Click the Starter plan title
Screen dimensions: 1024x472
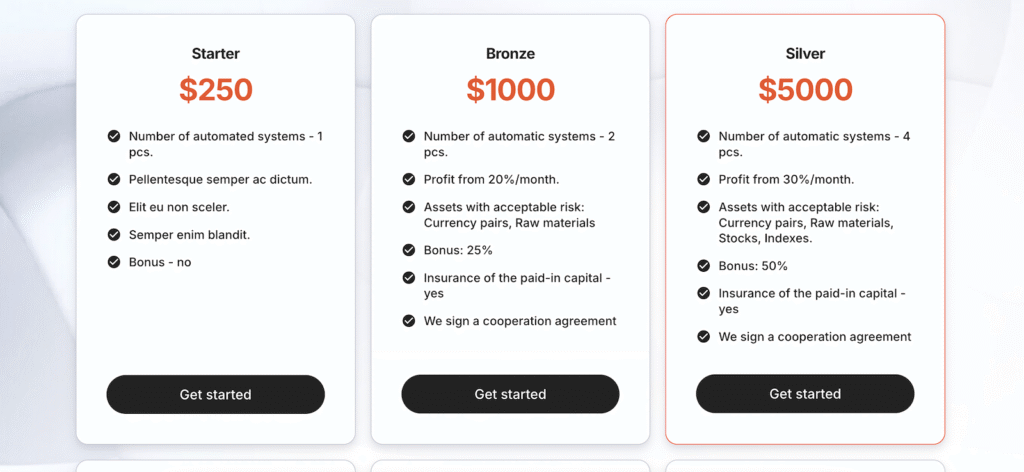click(x=216, y=54)
